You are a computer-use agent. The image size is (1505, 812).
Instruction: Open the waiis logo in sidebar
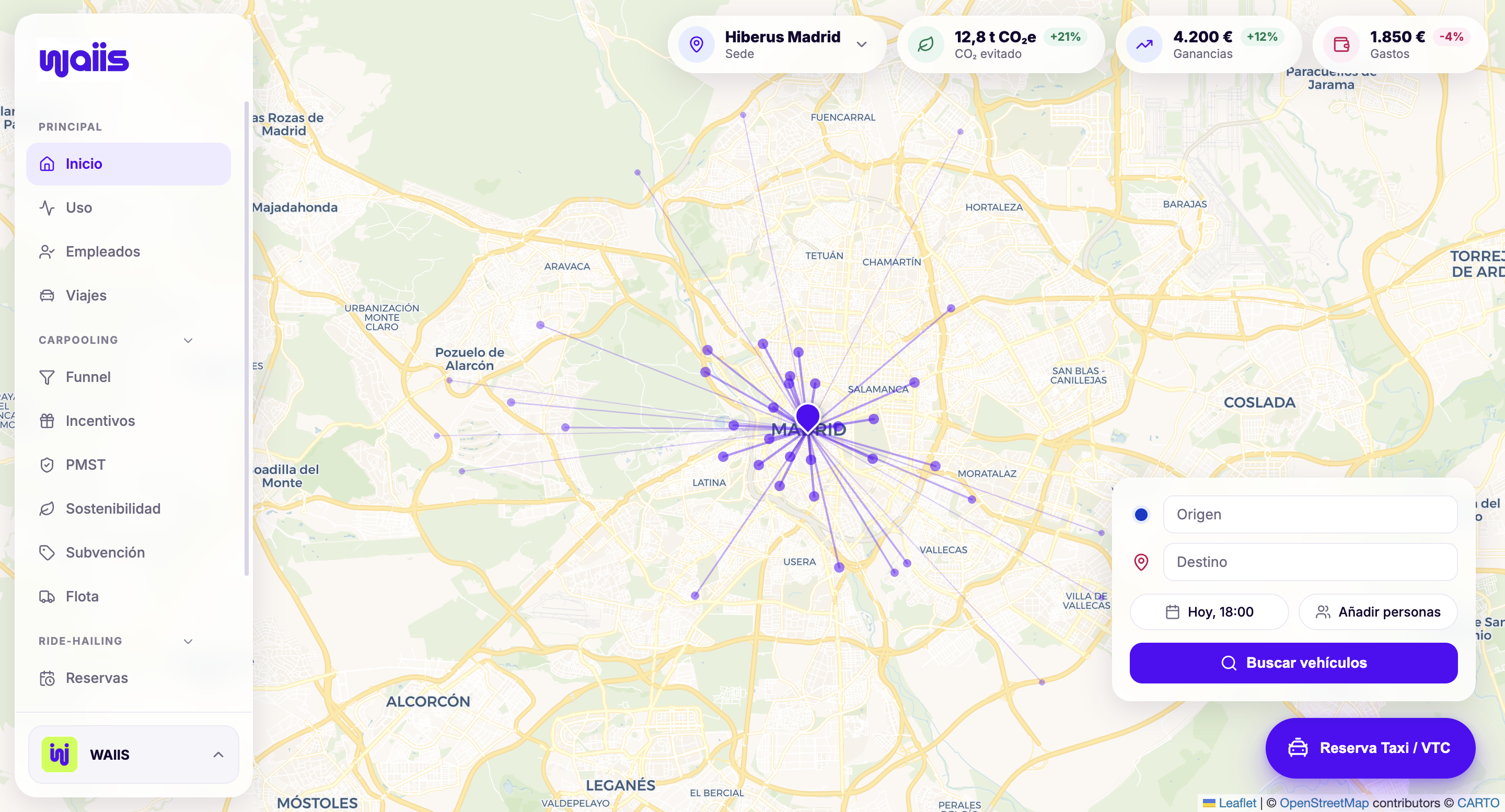[84, 59]
